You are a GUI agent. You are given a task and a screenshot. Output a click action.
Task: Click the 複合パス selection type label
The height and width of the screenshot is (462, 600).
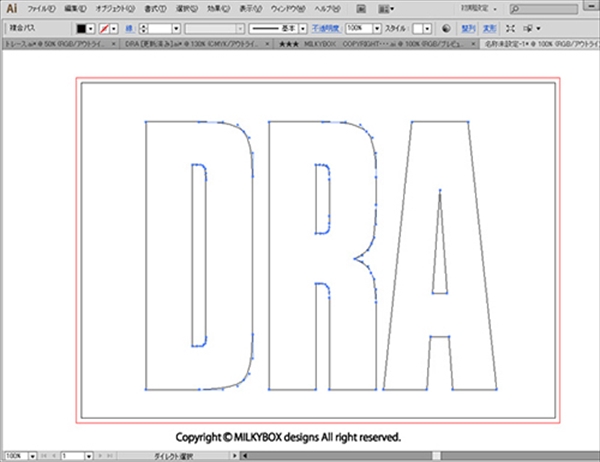22,28
